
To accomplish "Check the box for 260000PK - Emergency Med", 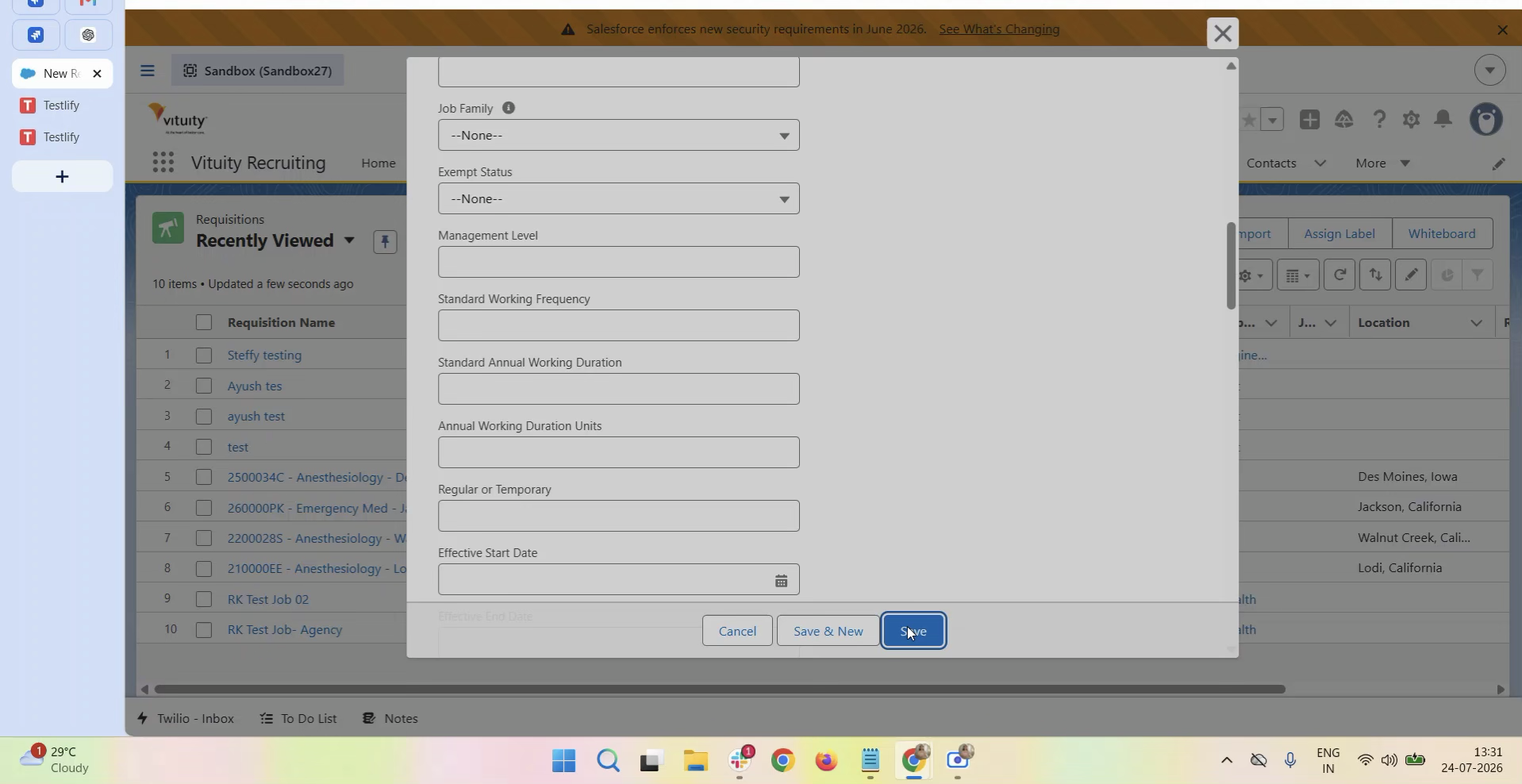I will (x=204, y=508).
